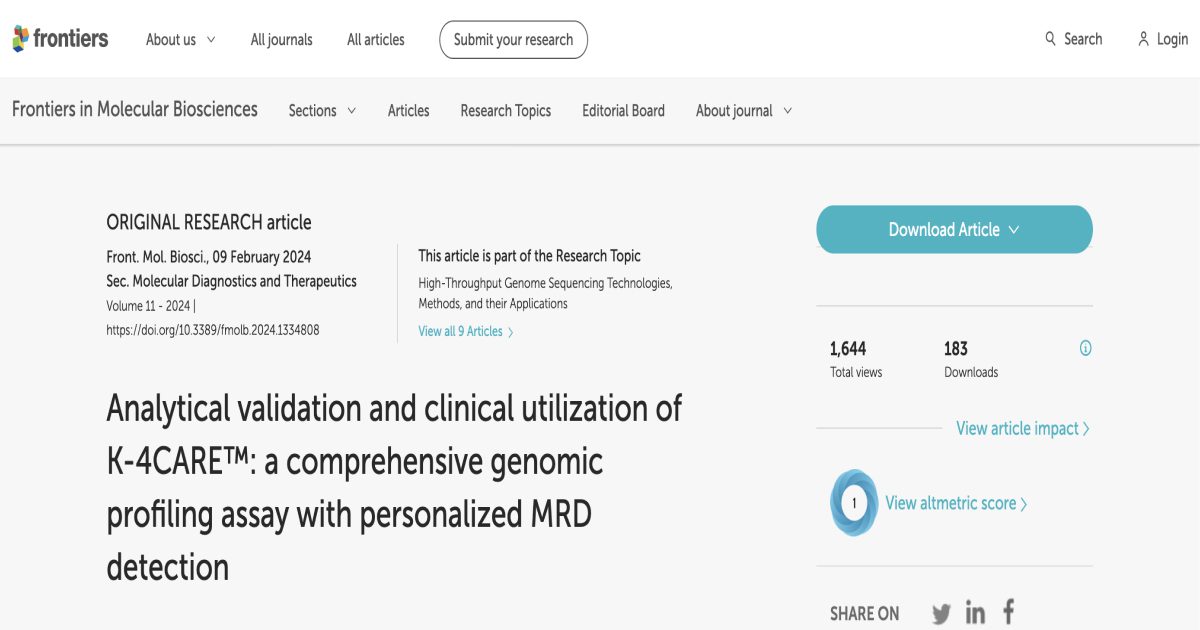Share the article on LinkedIn

[975, 612]
